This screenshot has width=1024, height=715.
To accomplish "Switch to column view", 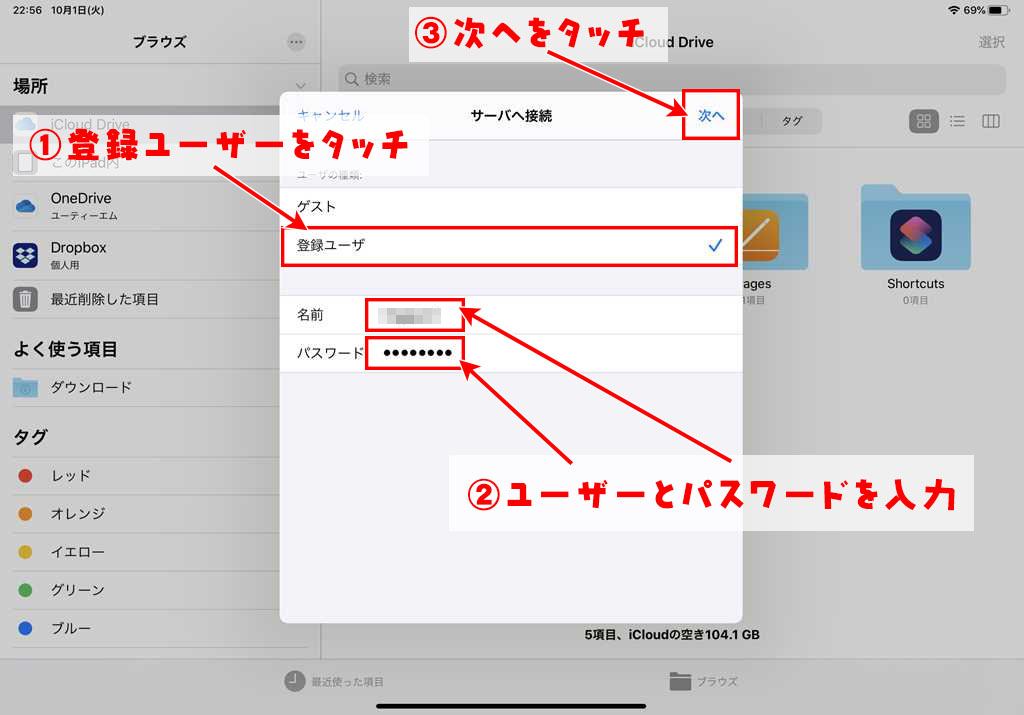I will tap(991, 121).
